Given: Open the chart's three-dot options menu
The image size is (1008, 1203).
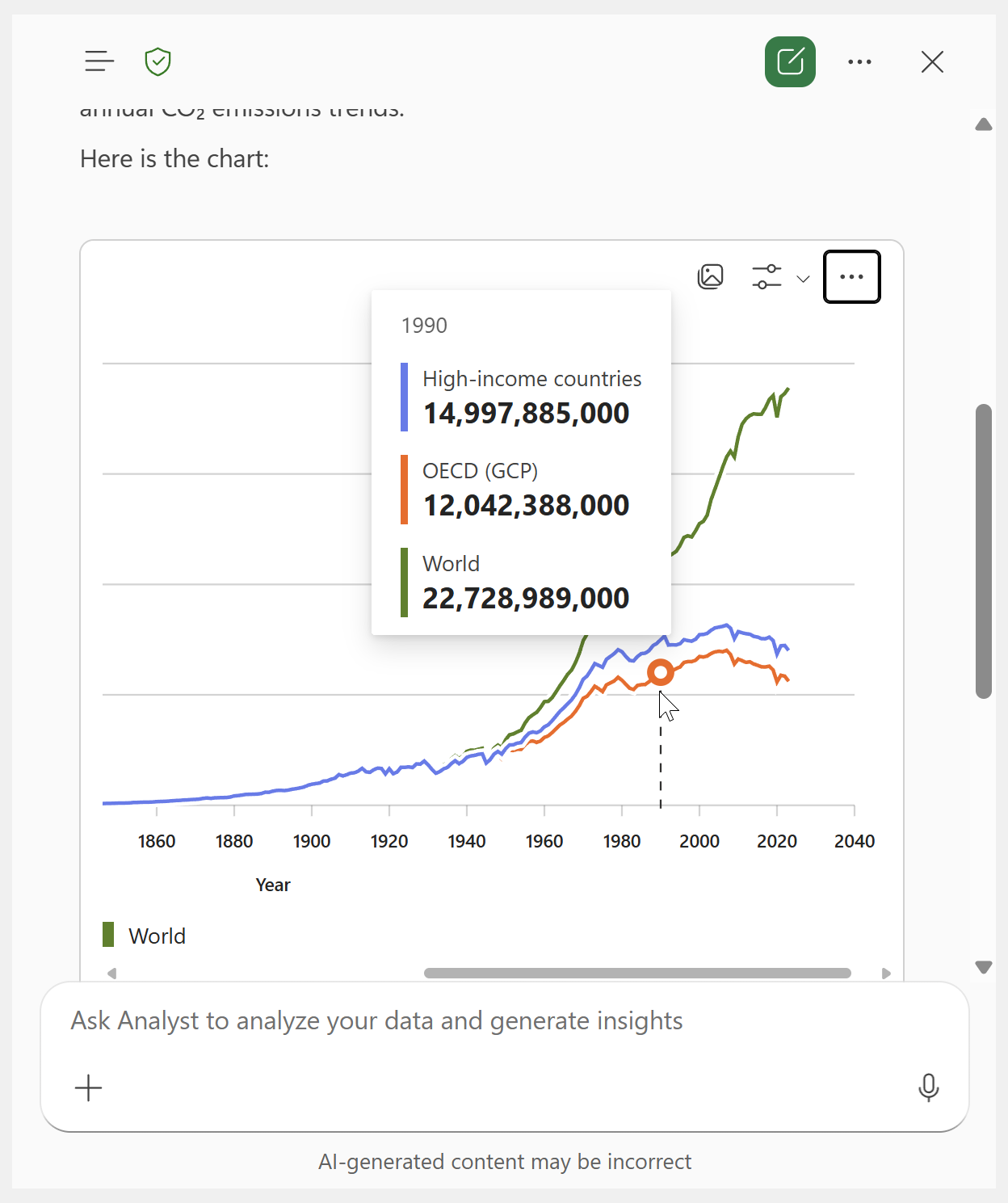Looking at the screenshot, I should (x=851, y=276).
